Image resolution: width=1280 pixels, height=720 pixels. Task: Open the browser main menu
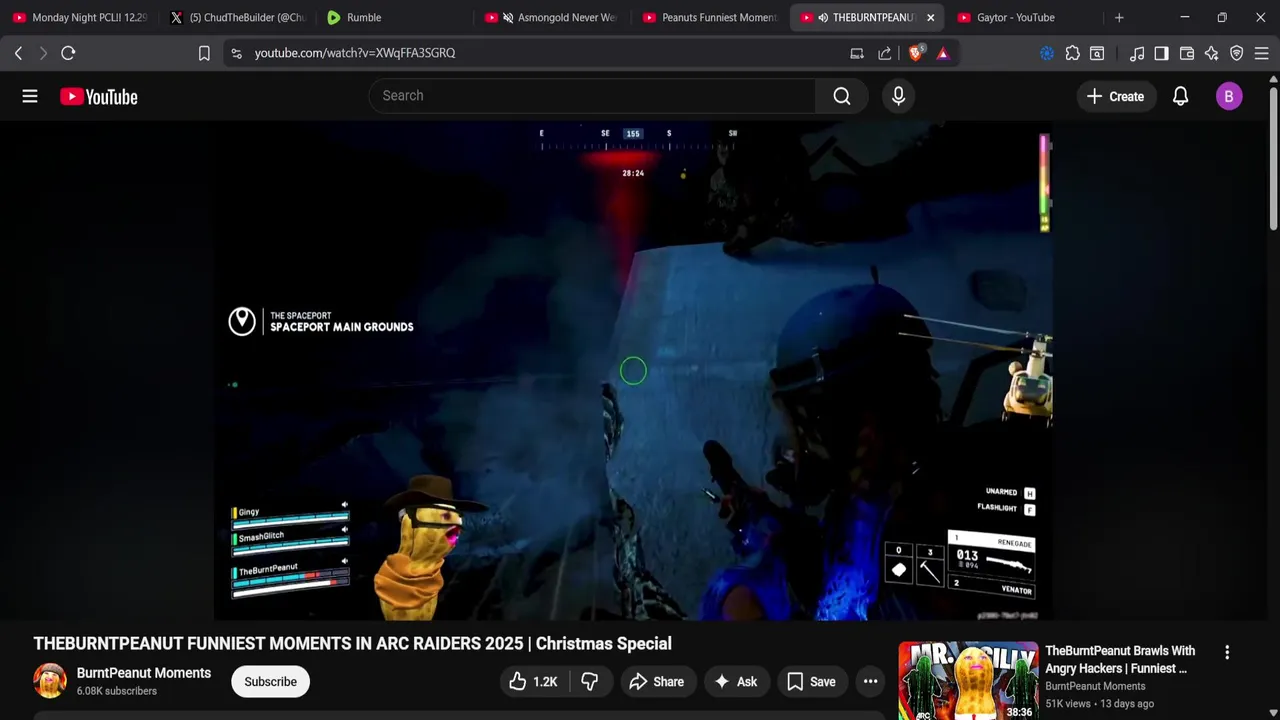click(1262, 53)
